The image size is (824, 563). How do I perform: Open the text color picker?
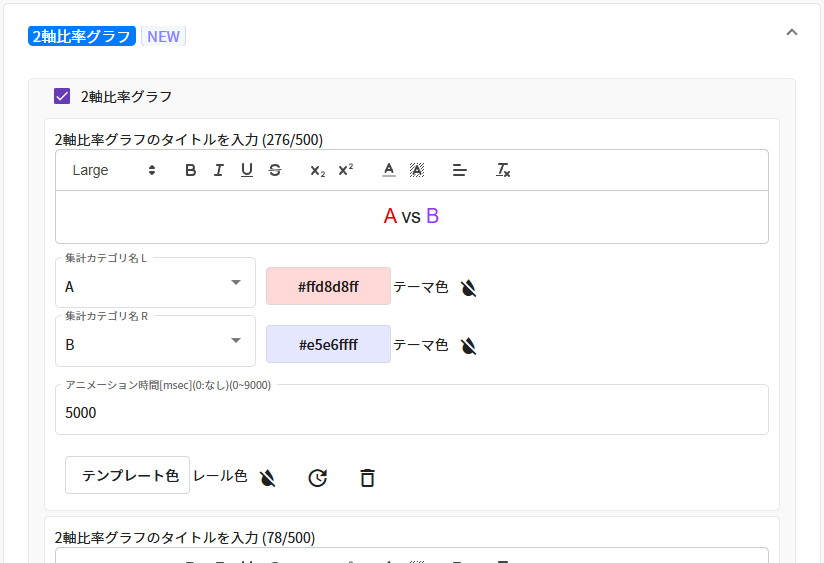coord(389,170)
